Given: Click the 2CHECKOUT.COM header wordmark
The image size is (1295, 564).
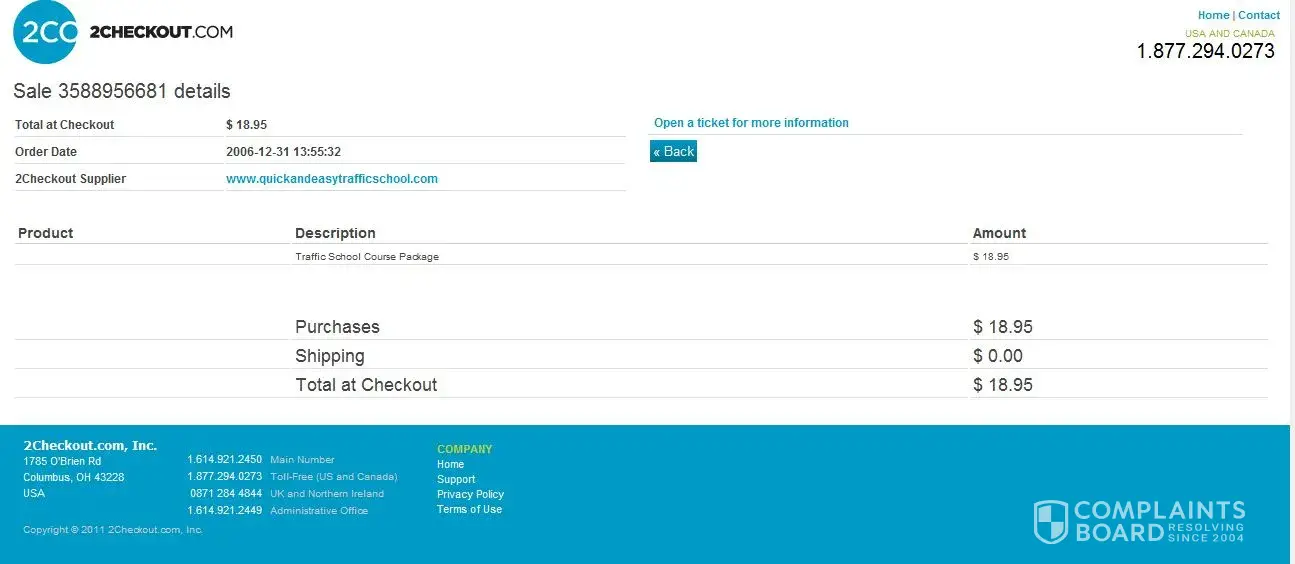Looking at the screenshot, I should [x=161, y=32].
